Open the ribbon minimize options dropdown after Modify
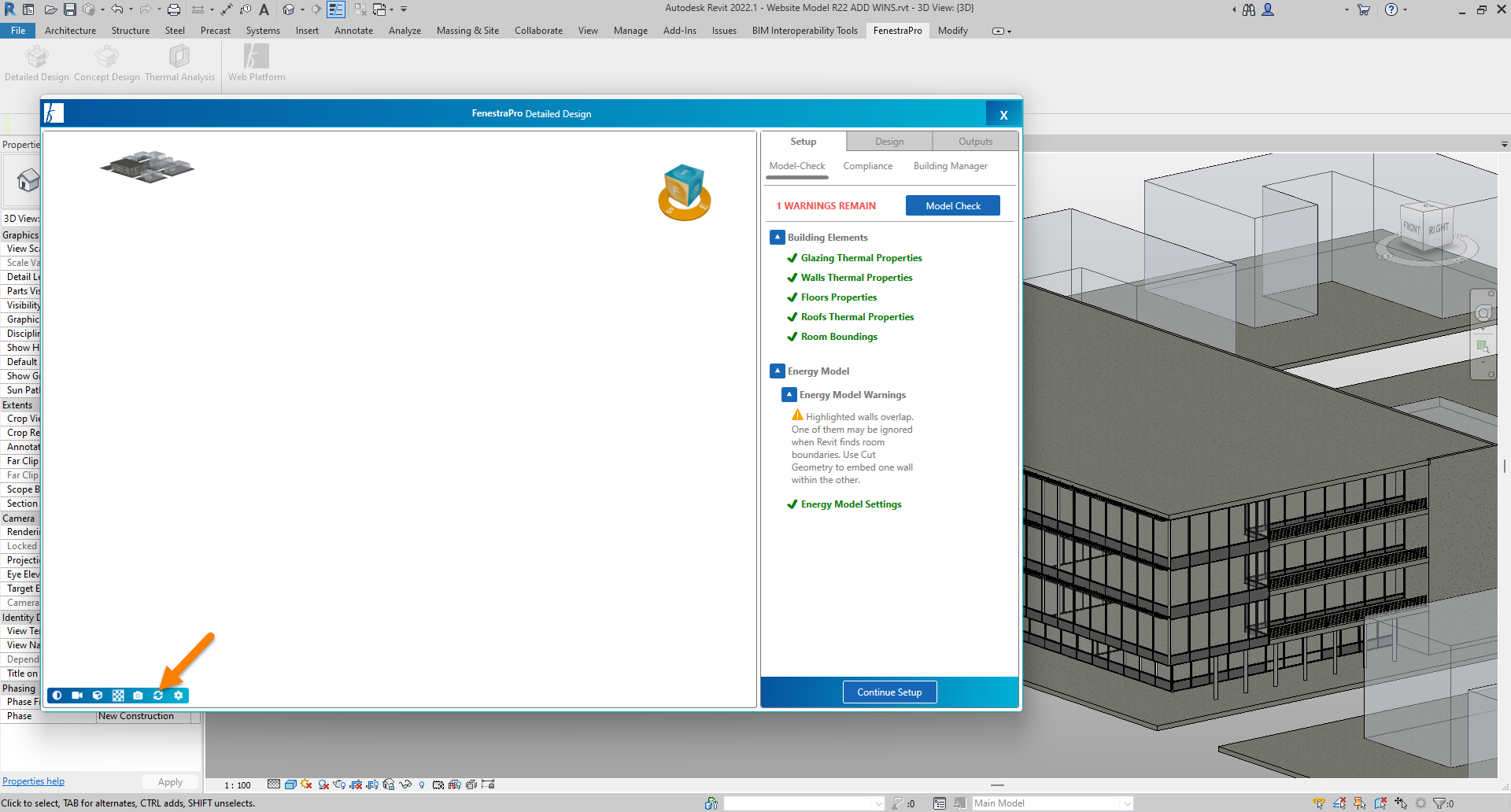The image size is (1511, 812). pyautogui.click(x=1001, y=31)
